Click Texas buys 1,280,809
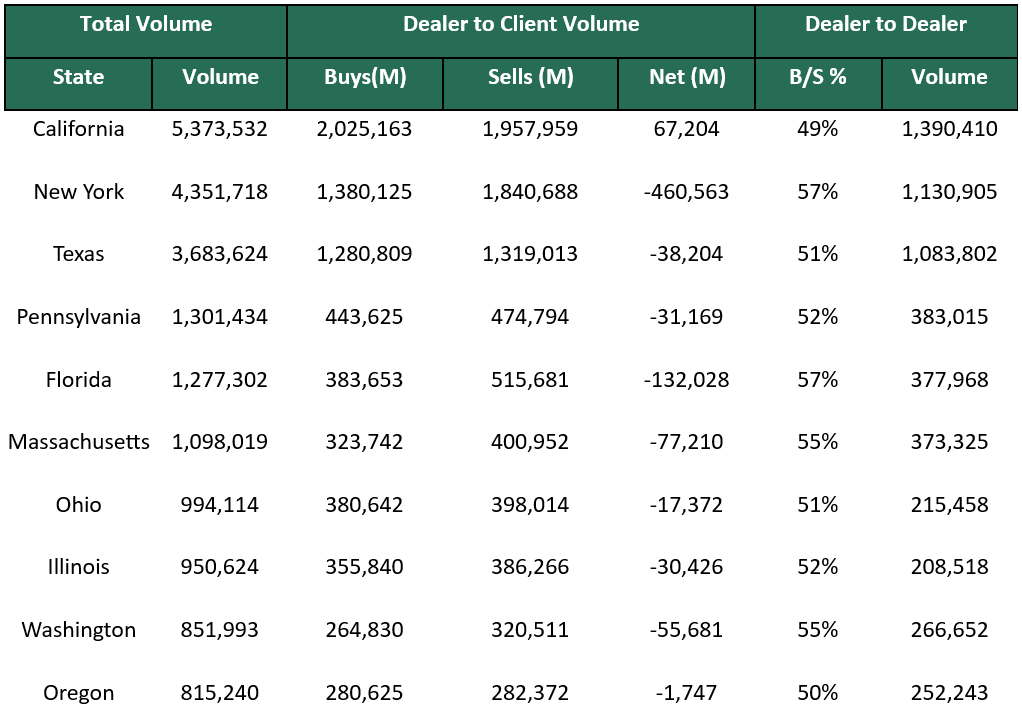The image size is (1022, 718). click(x=364, y=253)
